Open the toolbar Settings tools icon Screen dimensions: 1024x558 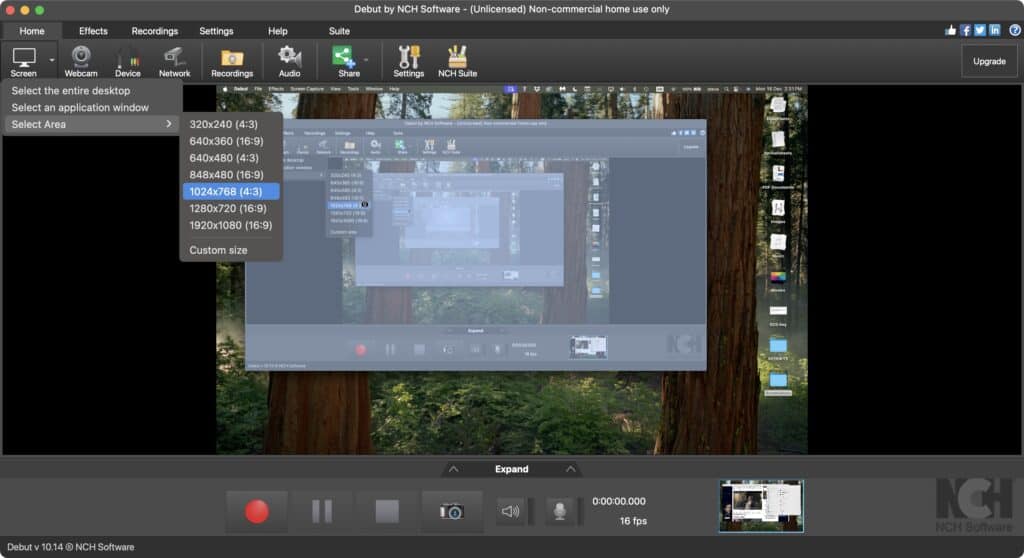pyautogui.click(x=408, y=61)
